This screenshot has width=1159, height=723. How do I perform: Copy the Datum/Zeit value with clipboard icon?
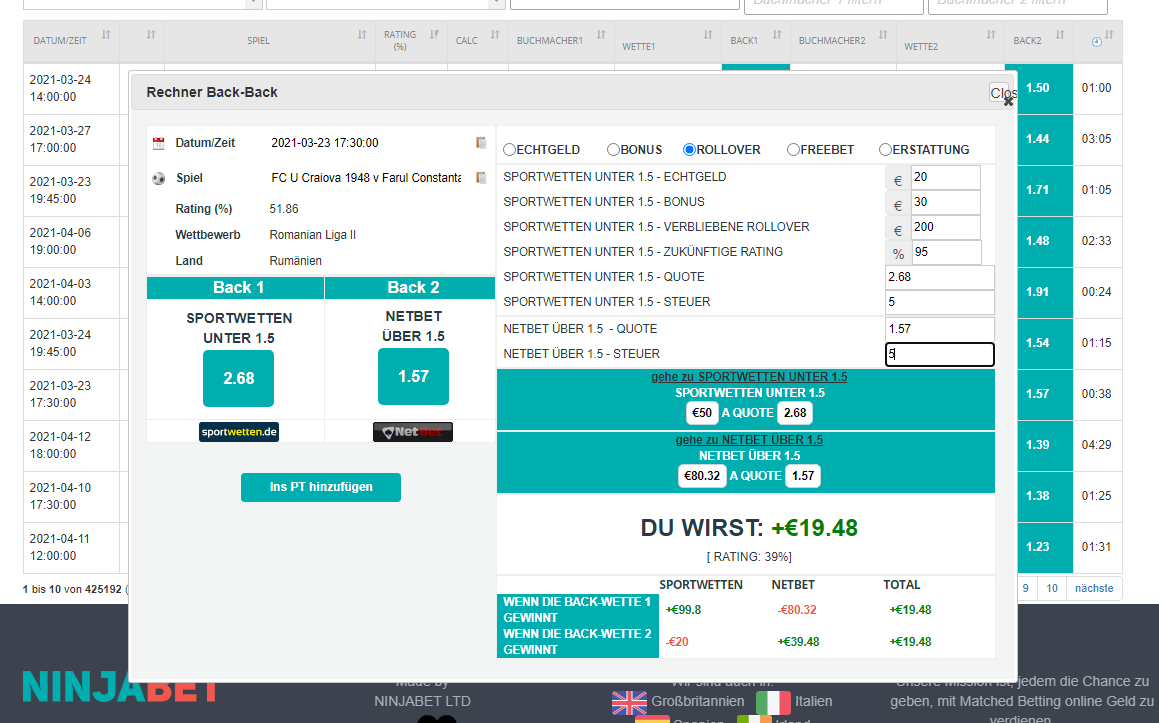click(x=481, y=143)
